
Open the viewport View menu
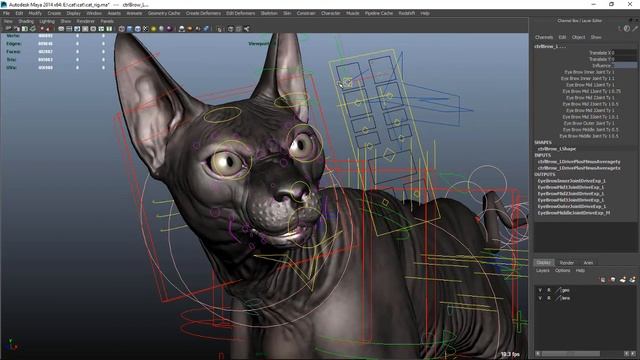pos(8,21)
